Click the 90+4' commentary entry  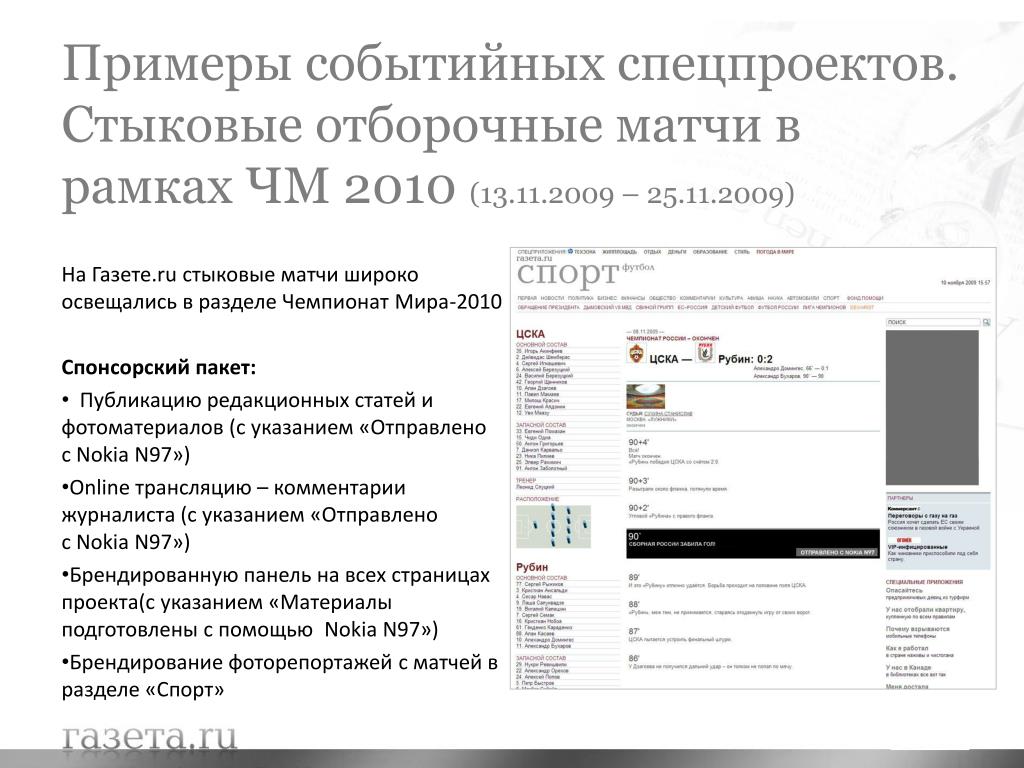coord(673,452)
